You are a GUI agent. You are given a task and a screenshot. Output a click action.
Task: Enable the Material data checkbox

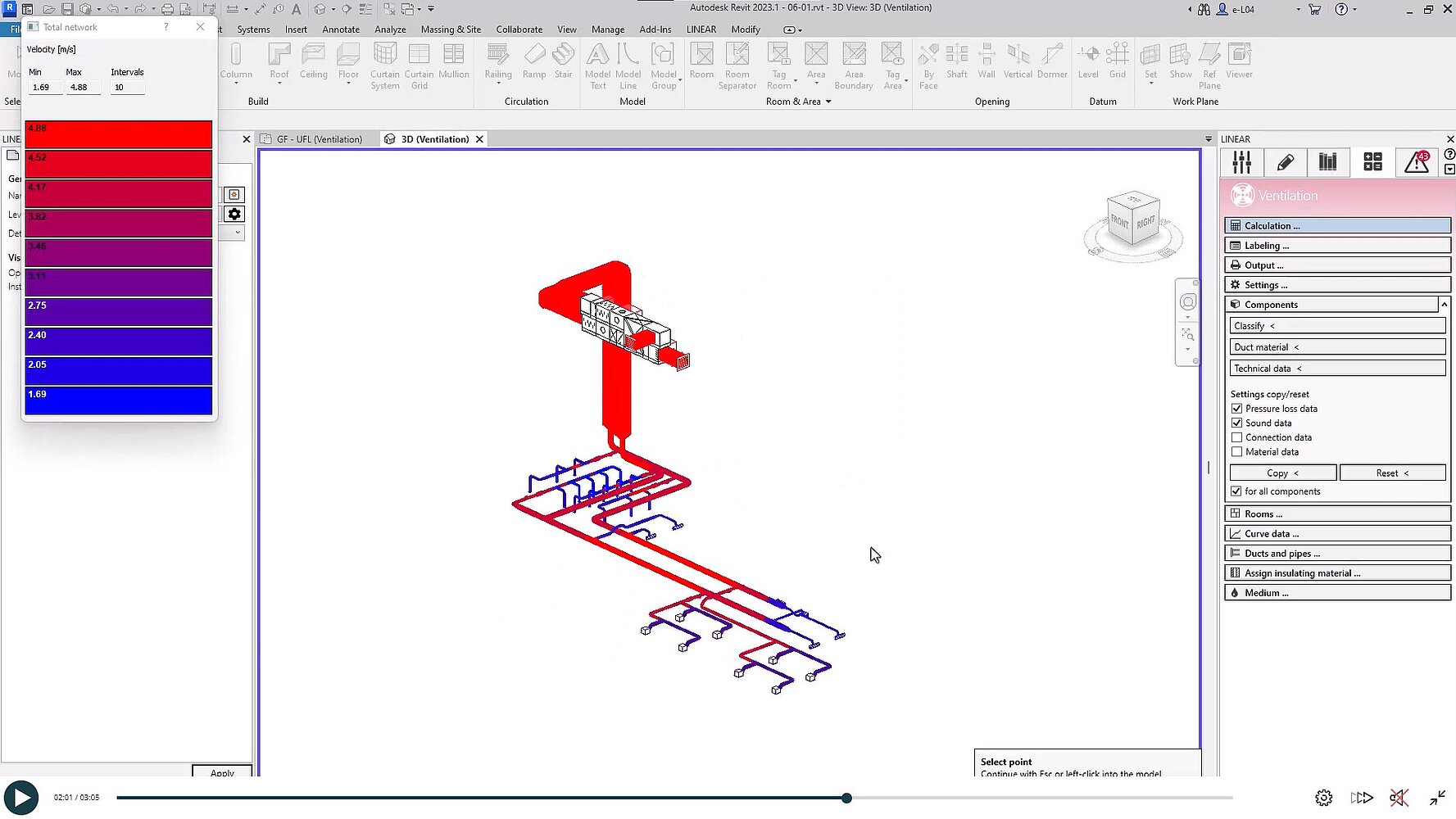pos(1237,452)
